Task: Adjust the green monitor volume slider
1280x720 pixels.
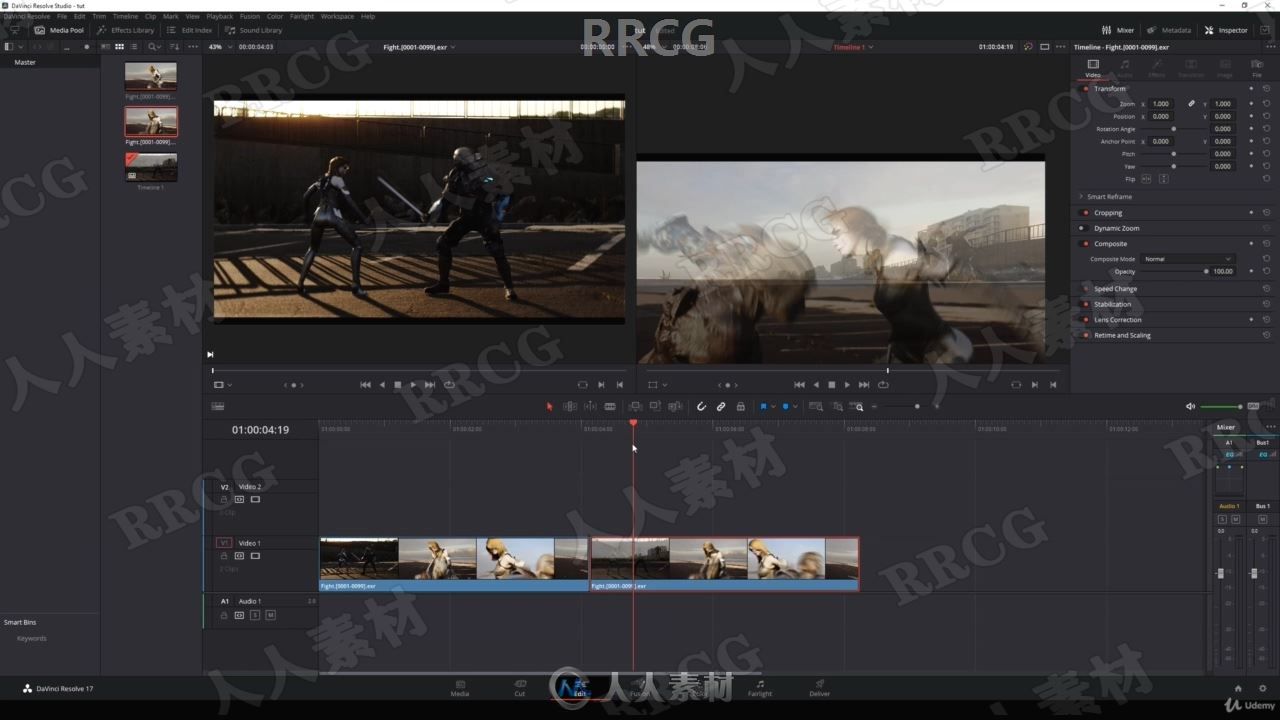Action: coord(1222,406)
